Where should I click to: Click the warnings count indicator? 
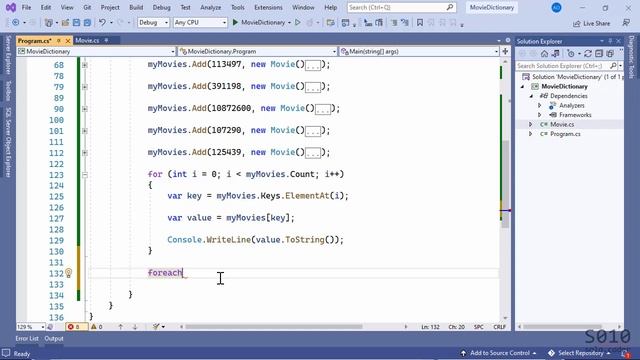click(x=97, y=327)
